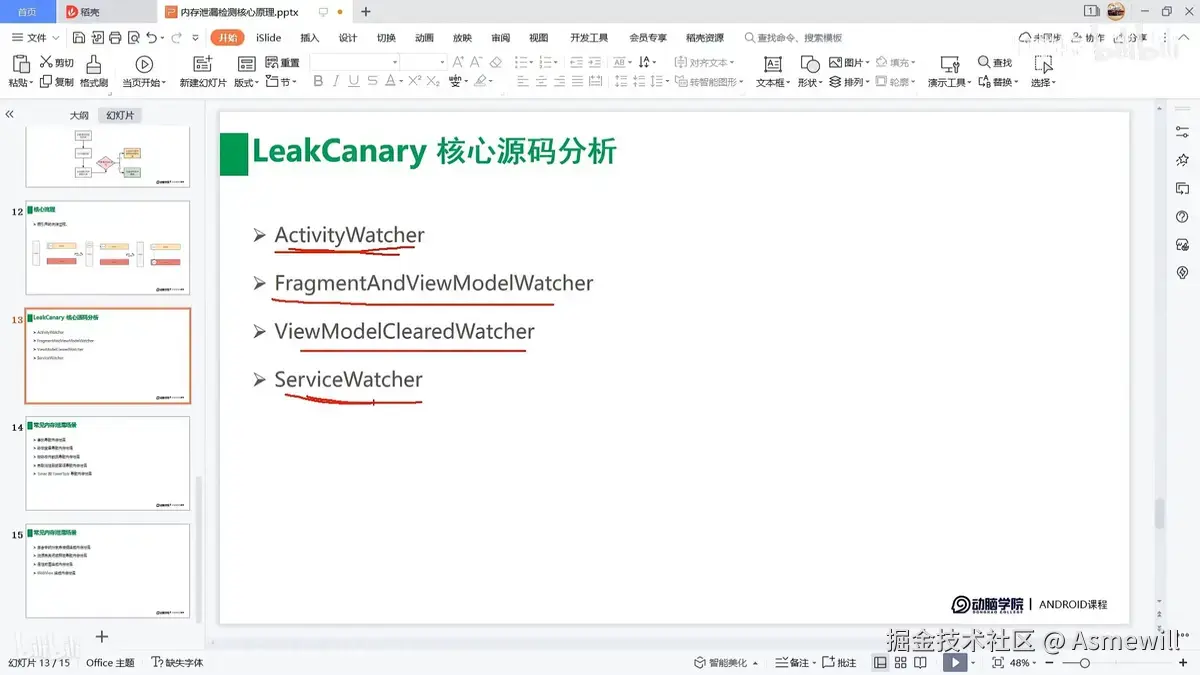This screenshot has height=675, width=1200.
Task: Click the Decrease Font Size icon
Action: pyautogui.click(x=476, y=62)
